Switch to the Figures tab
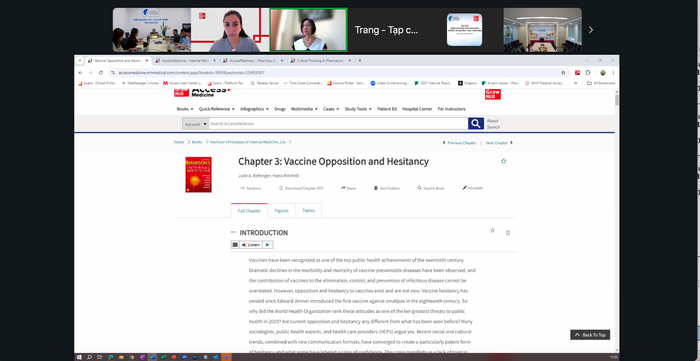The width and height of the screenshot is (700, 361). click(x=282, y=211)
